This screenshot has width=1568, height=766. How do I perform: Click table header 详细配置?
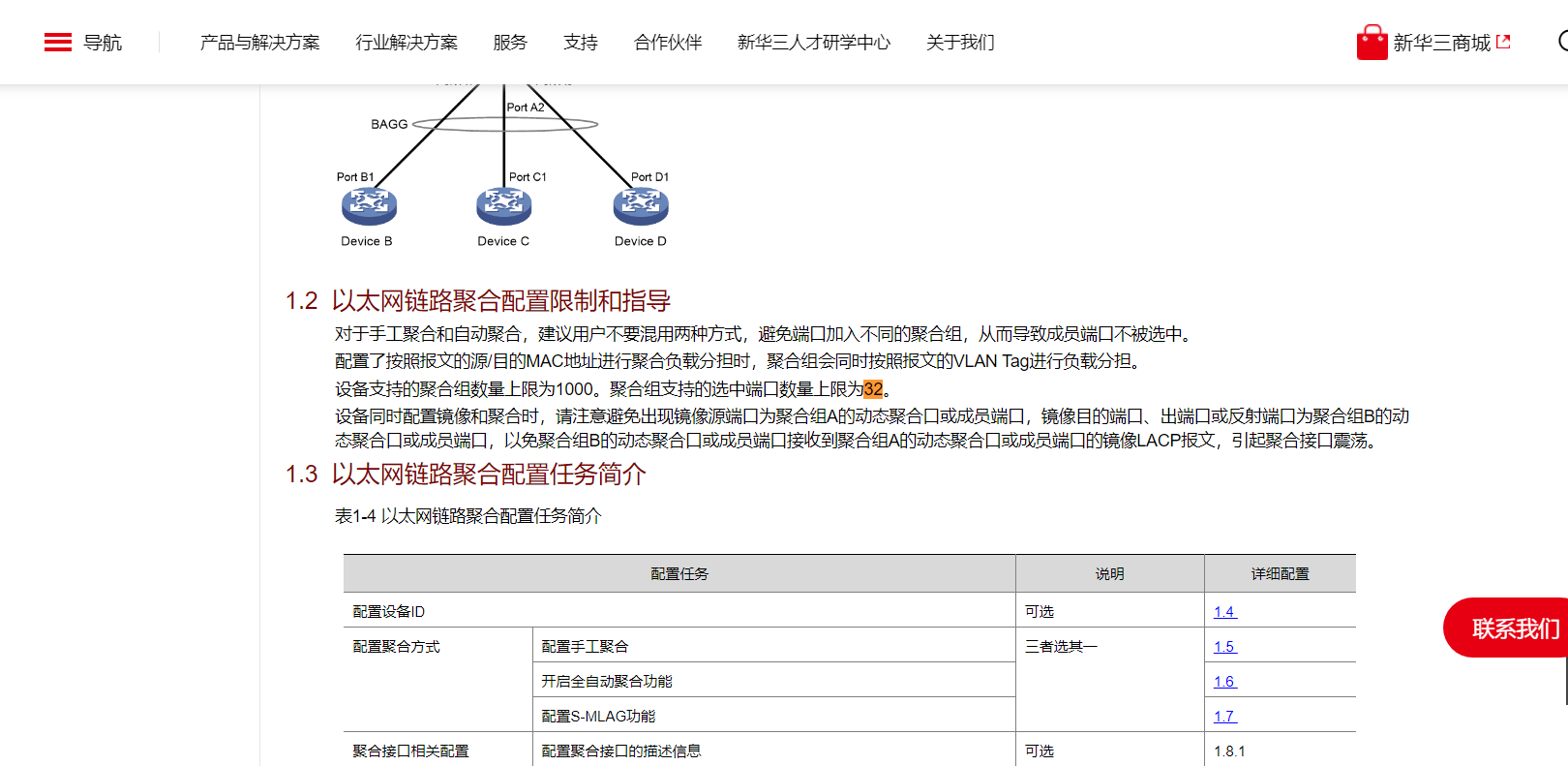coord(1280,574)
